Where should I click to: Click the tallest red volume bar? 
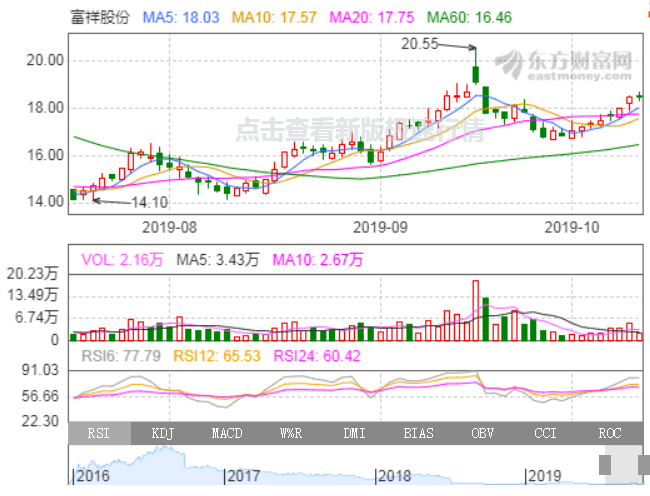tap(475, 311)
